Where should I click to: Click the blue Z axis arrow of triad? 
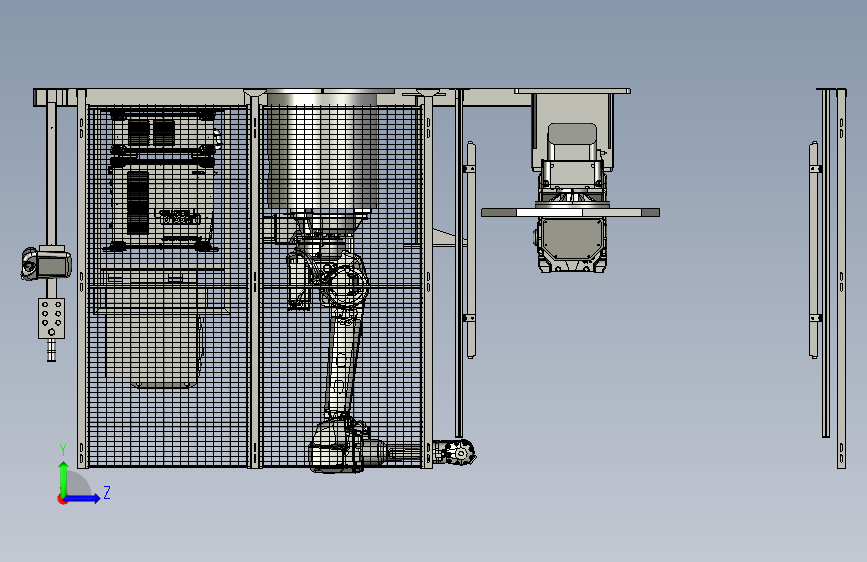[83, 498]
